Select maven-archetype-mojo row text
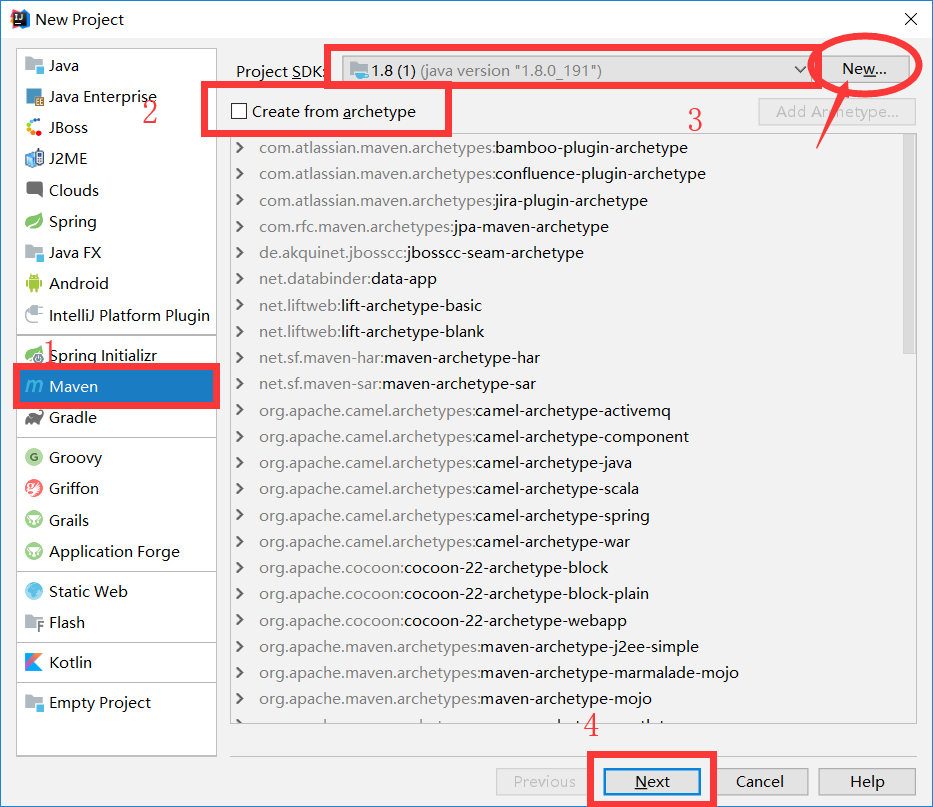Image resolution: width=933 pixels, height=807 pixels. [x=455, y=699]
